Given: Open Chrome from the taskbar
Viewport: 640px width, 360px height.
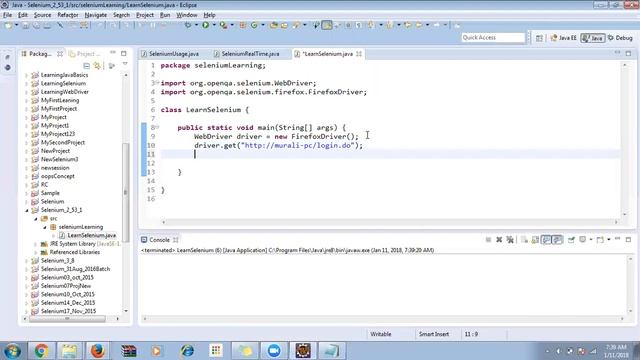Looking at the screenshot, I should tap(41, 351).
